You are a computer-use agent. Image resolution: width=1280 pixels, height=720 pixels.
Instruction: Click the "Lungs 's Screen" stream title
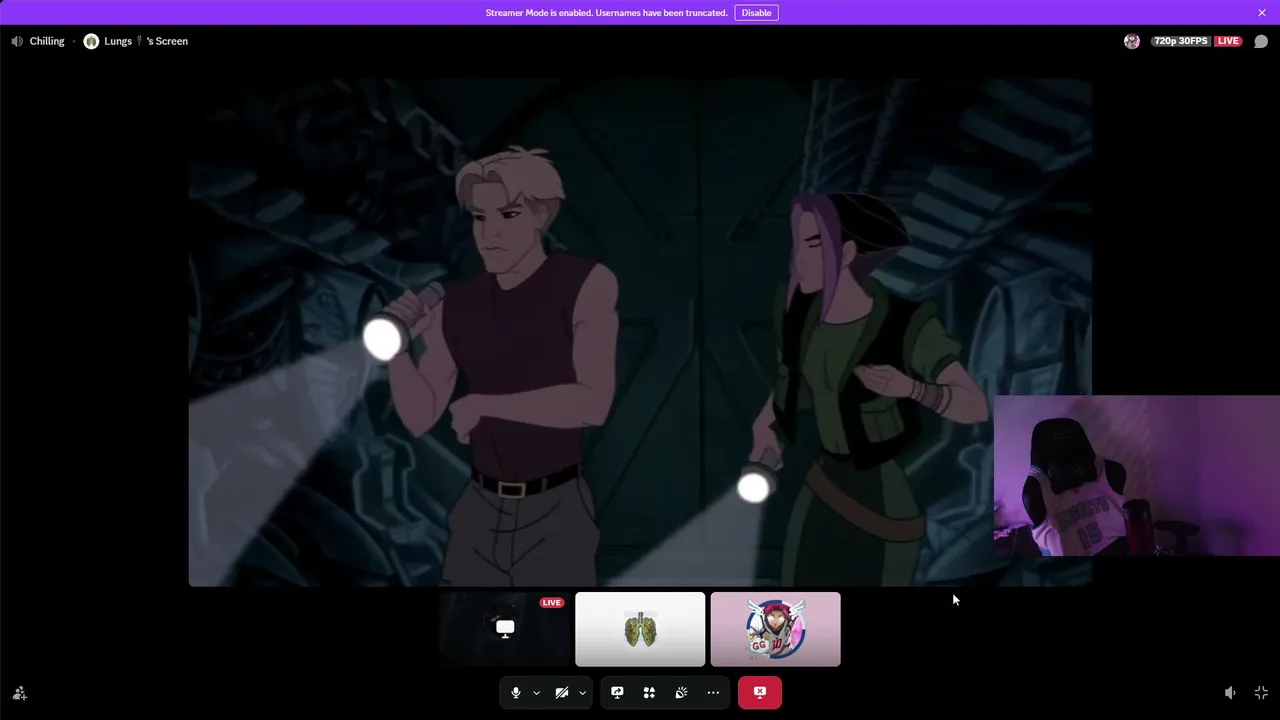point(146,41)
